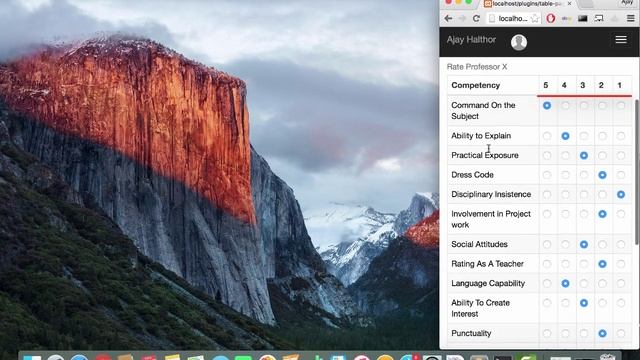Click the Ajay profile button in title bar
The image size is (640, 360).
tap(627, 2)
